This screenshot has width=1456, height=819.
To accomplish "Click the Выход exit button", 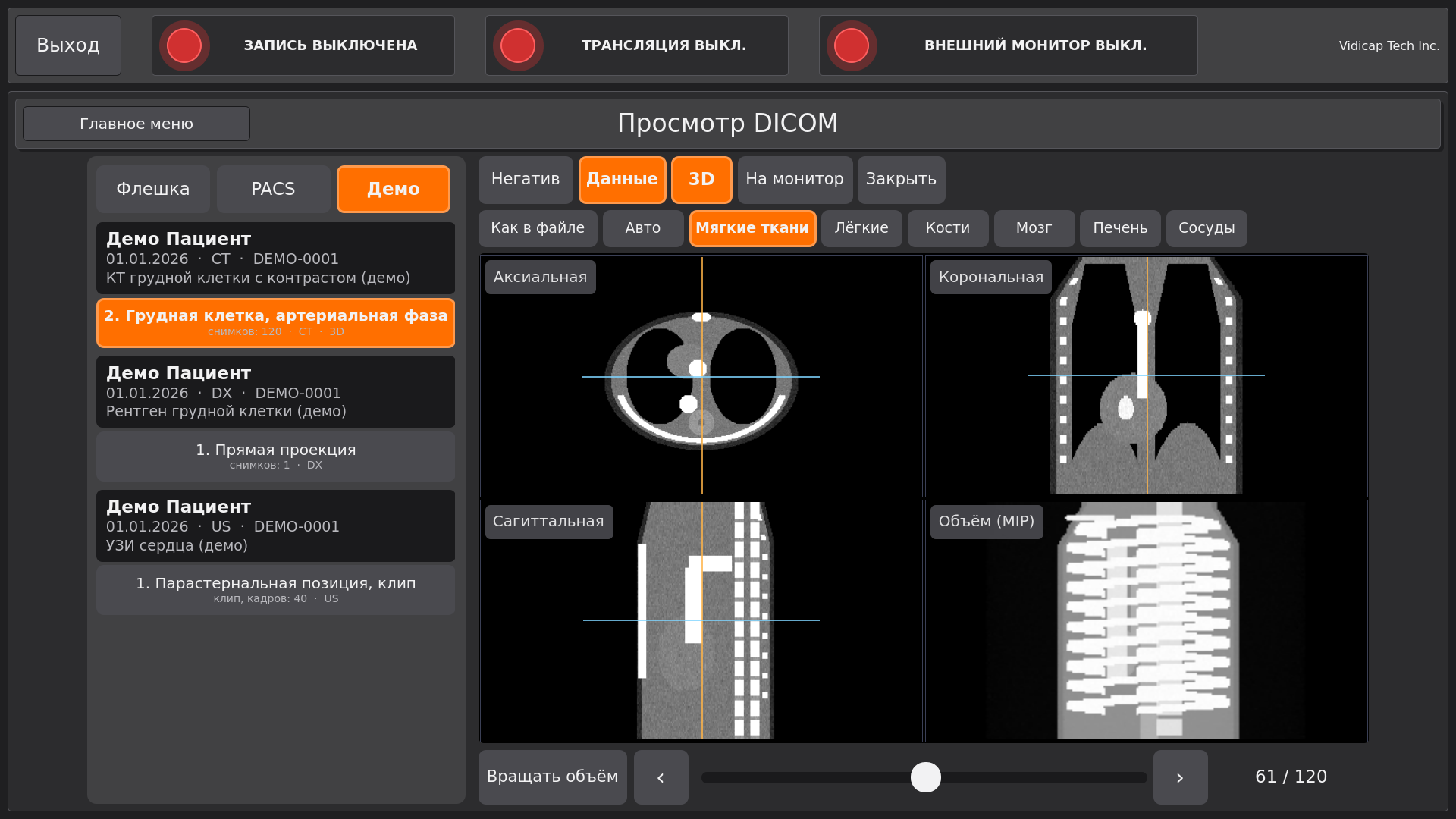I will click(x=68, y=45).
